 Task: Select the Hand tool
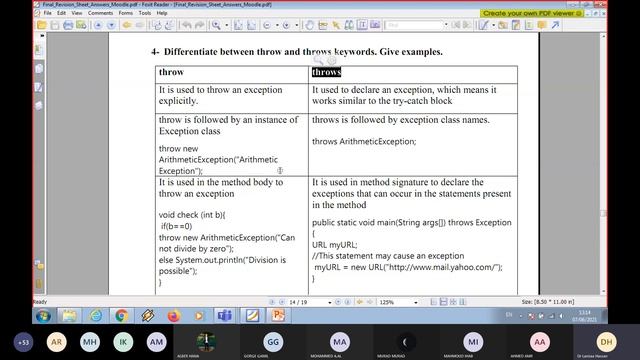(x=309, y=25)
